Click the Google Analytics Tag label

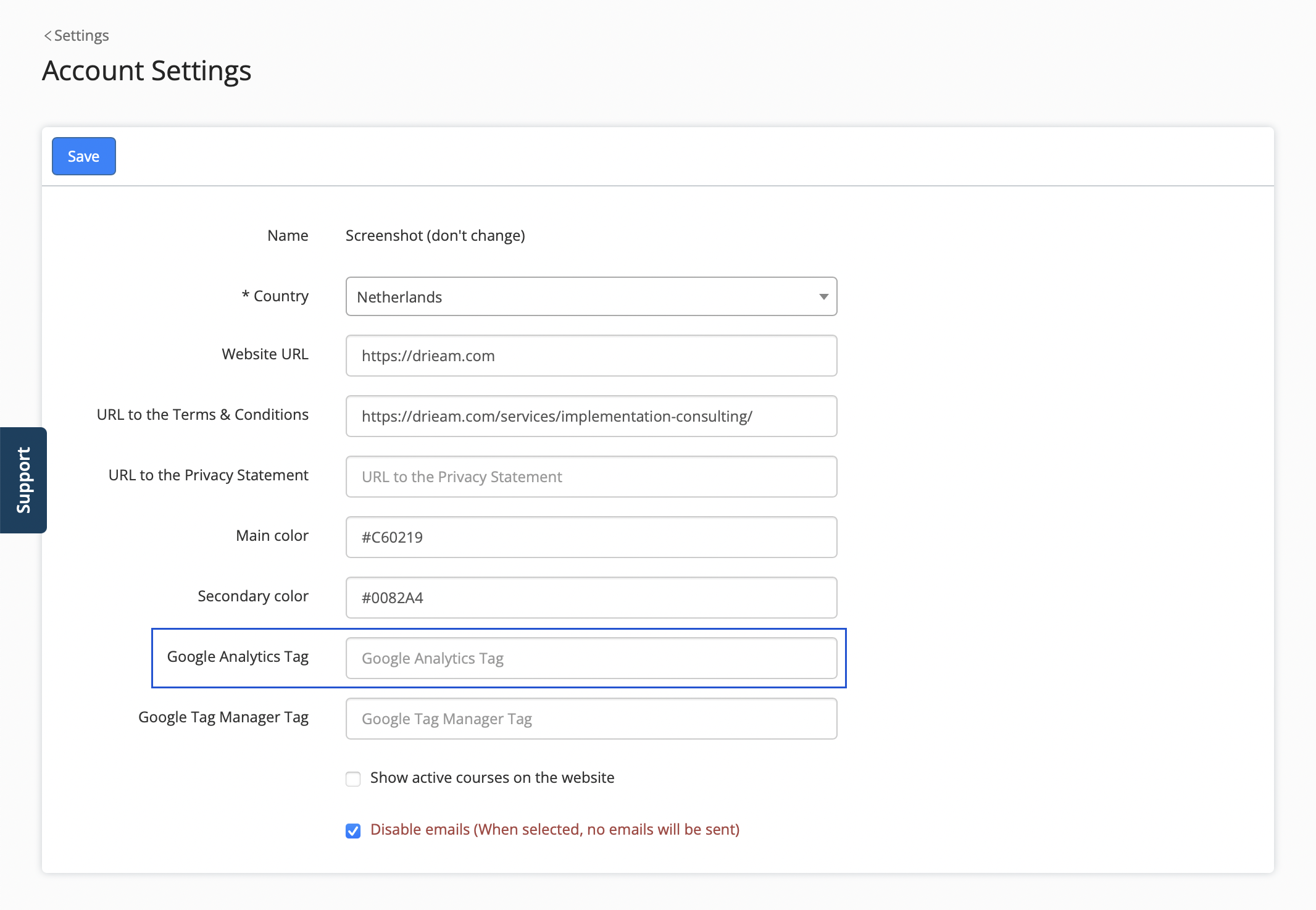tap(238, 656)
